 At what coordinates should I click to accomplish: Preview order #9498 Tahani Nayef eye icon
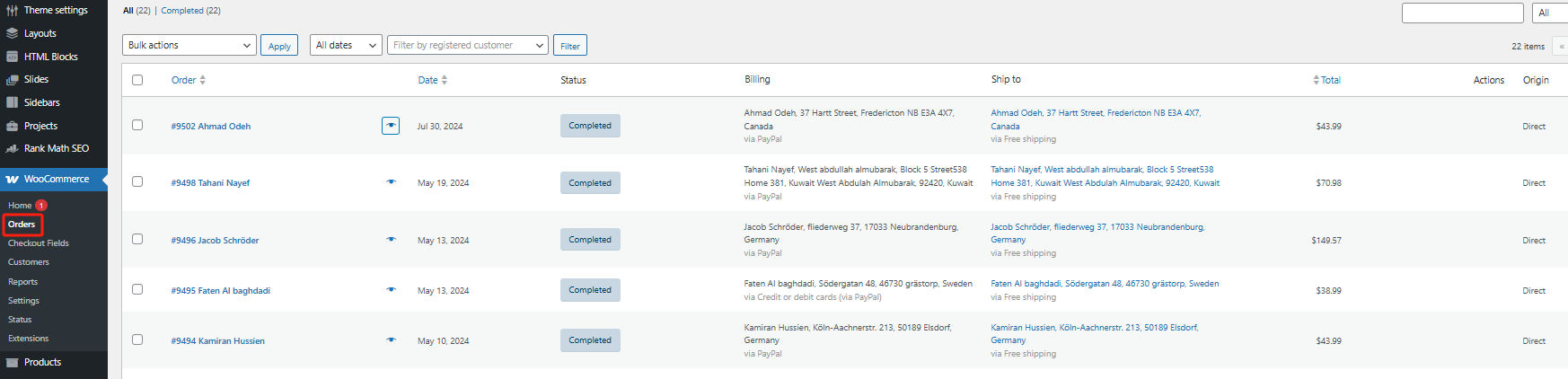pos(391,182)
